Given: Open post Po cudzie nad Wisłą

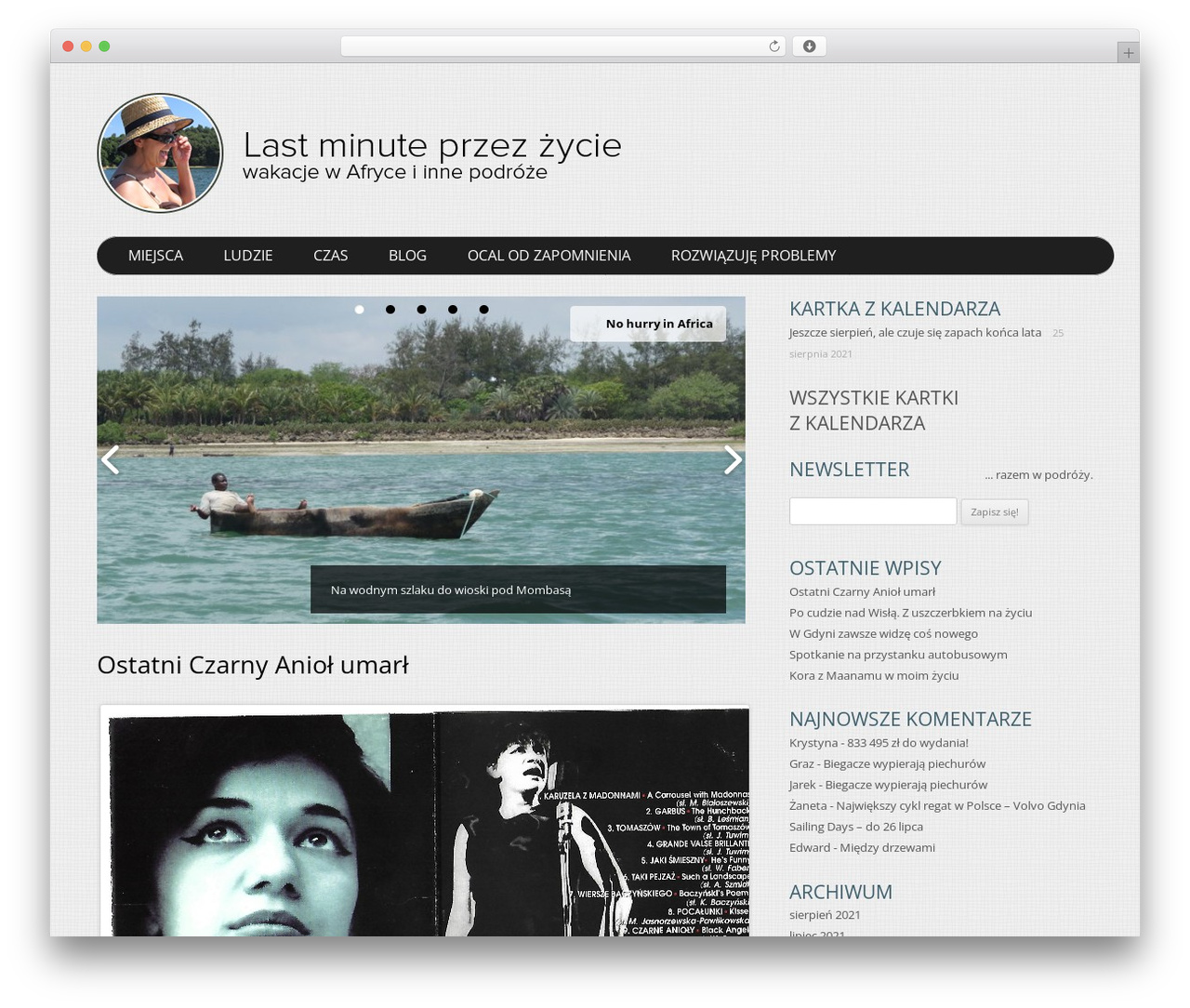Looking at the screenshot, I should 910,613.
